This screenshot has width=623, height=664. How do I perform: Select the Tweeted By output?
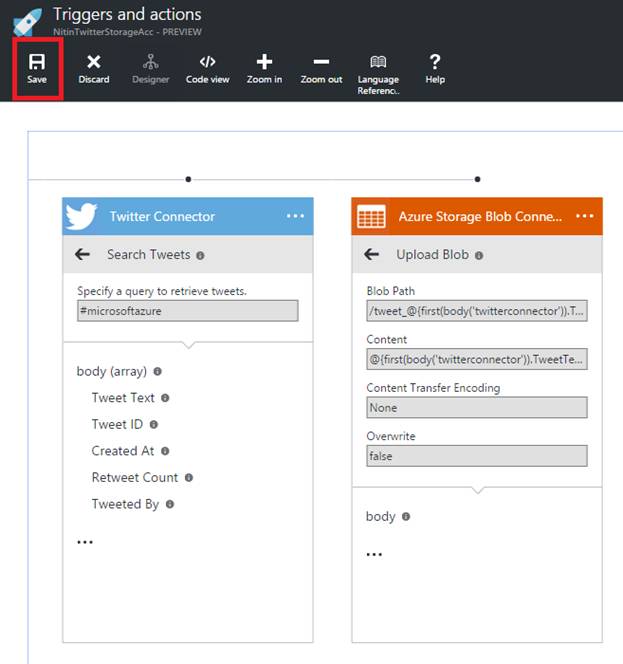coord(125,504)
